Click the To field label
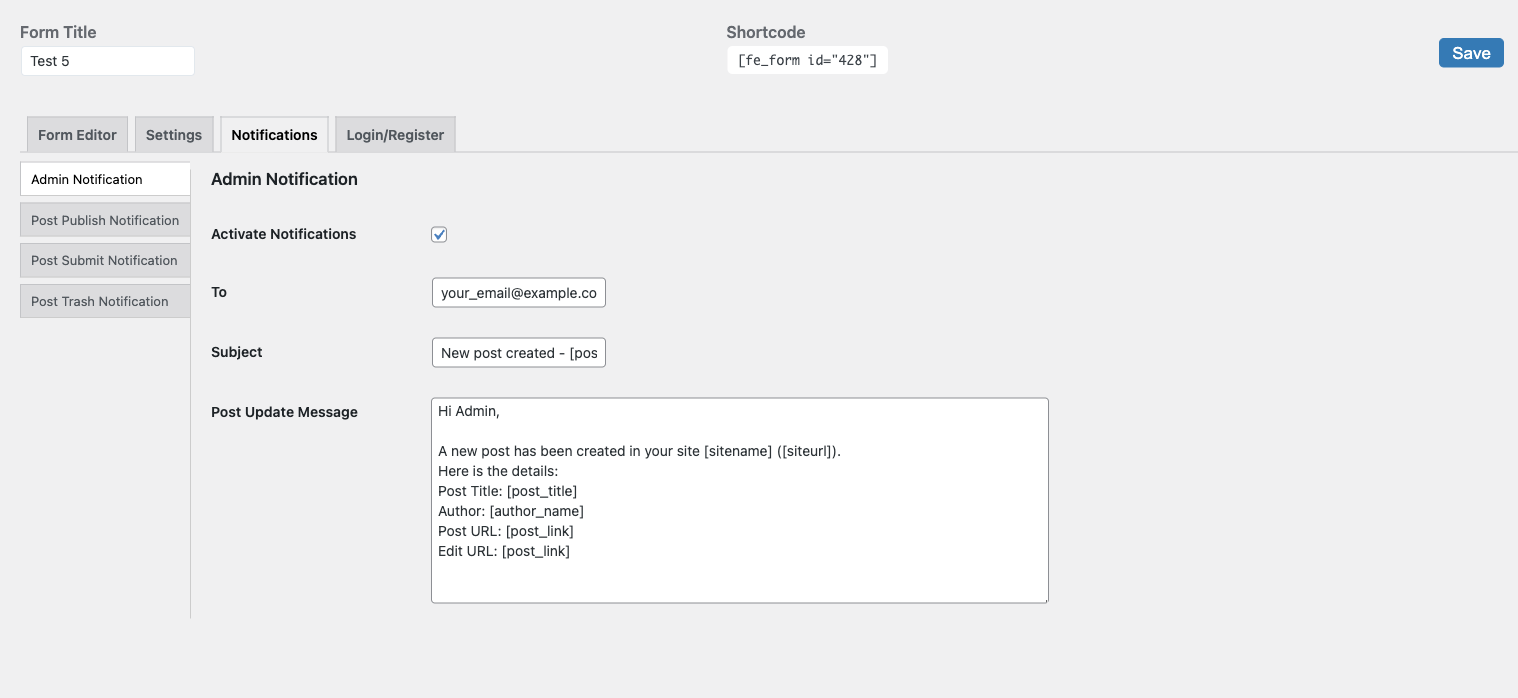 [x=219, y=292]
